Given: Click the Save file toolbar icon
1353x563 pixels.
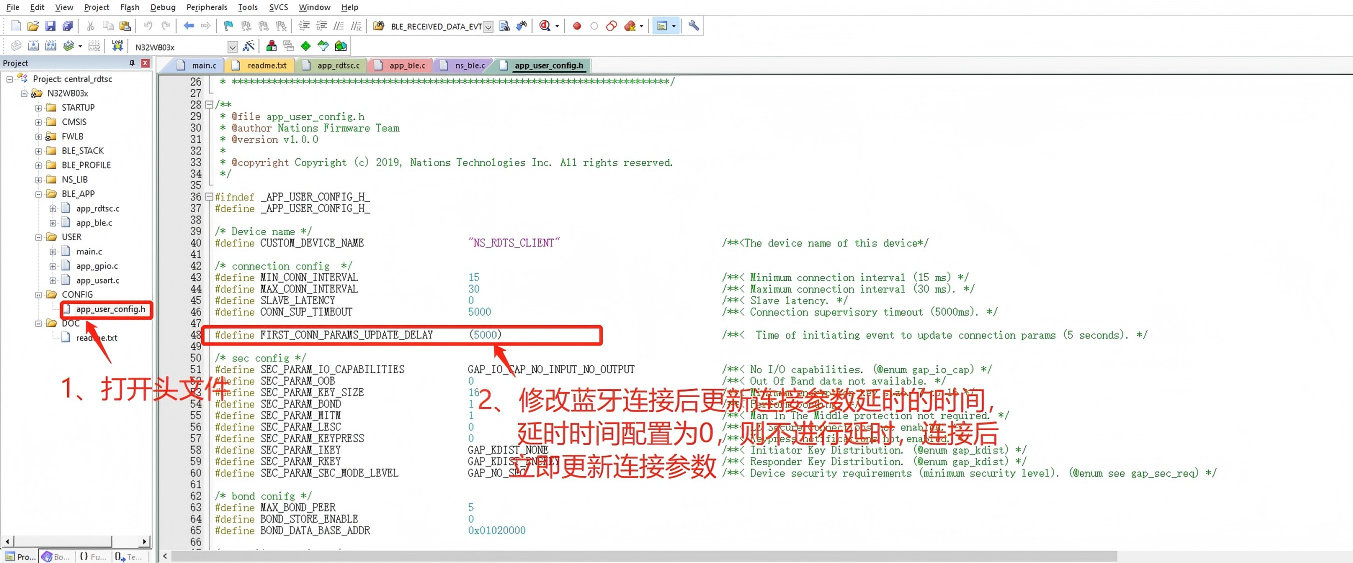Looking at the screenshot, I should coord(50,26).
